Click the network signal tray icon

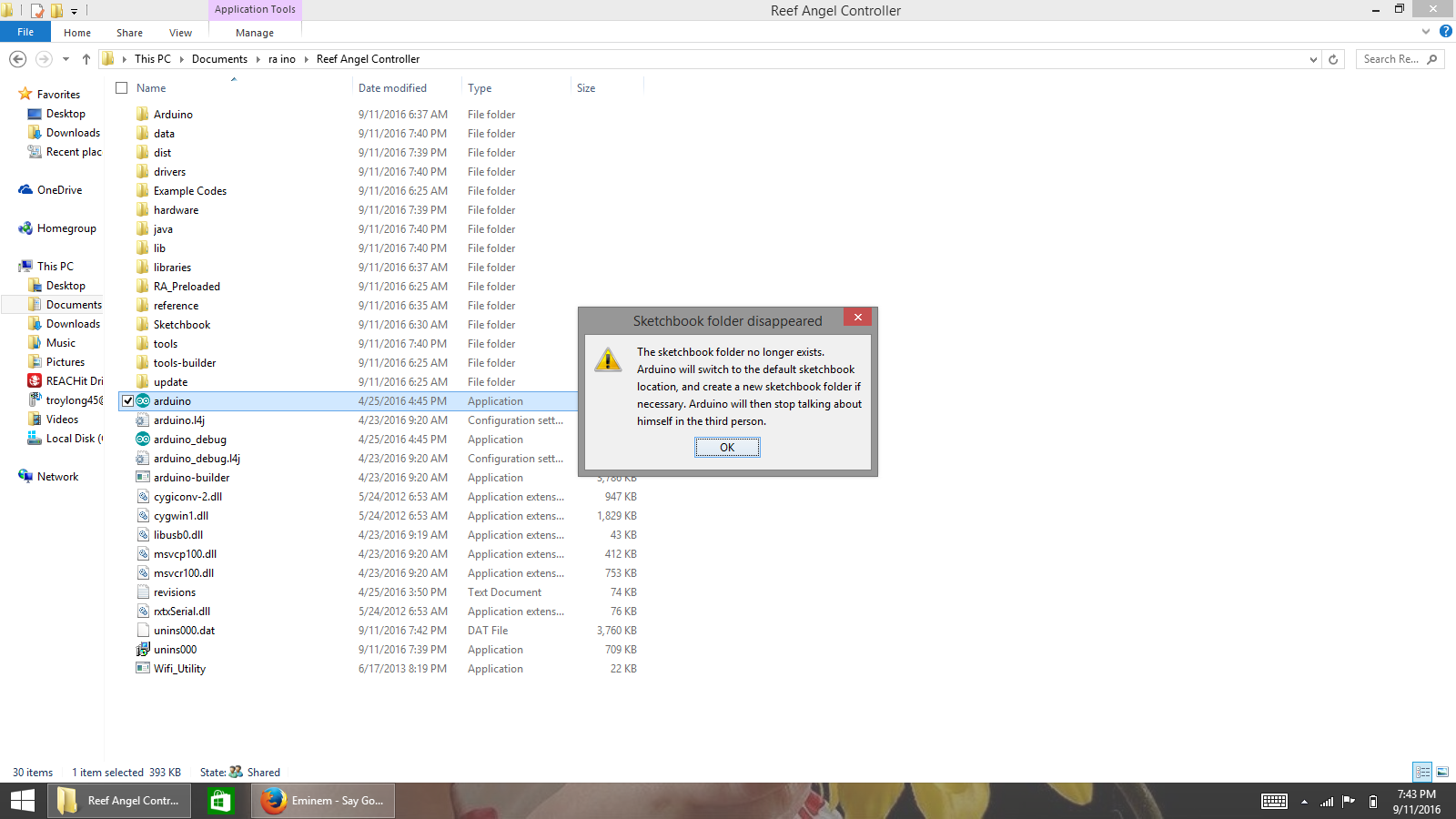tap(1327, 802)
